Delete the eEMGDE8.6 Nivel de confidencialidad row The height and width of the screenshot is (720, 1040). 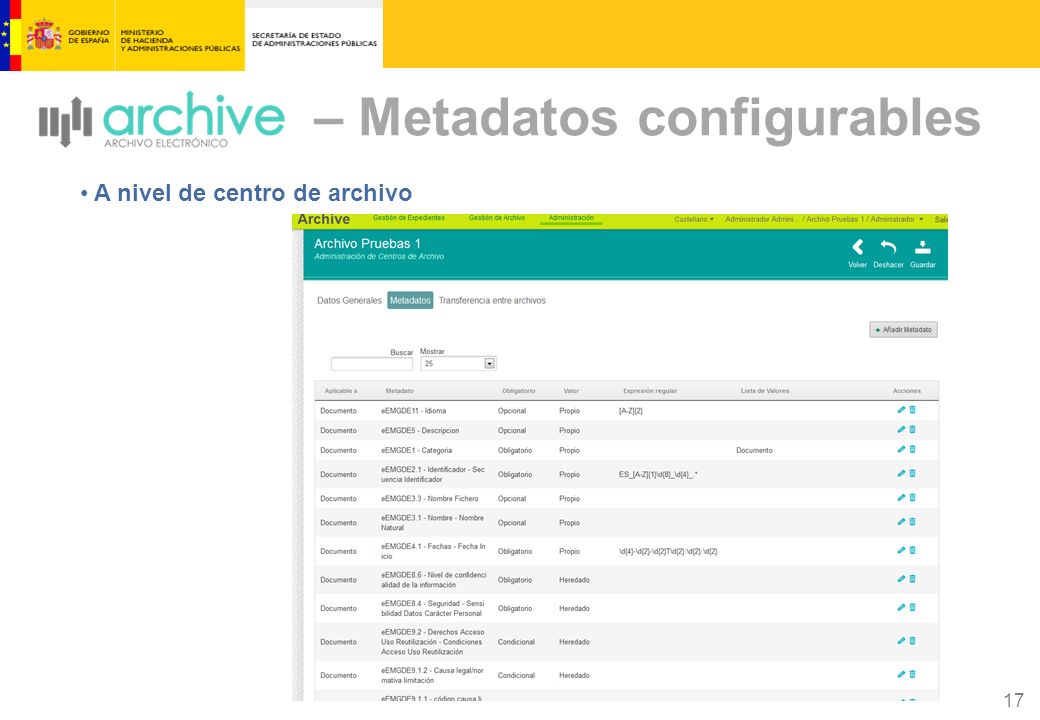click(913, 579)
